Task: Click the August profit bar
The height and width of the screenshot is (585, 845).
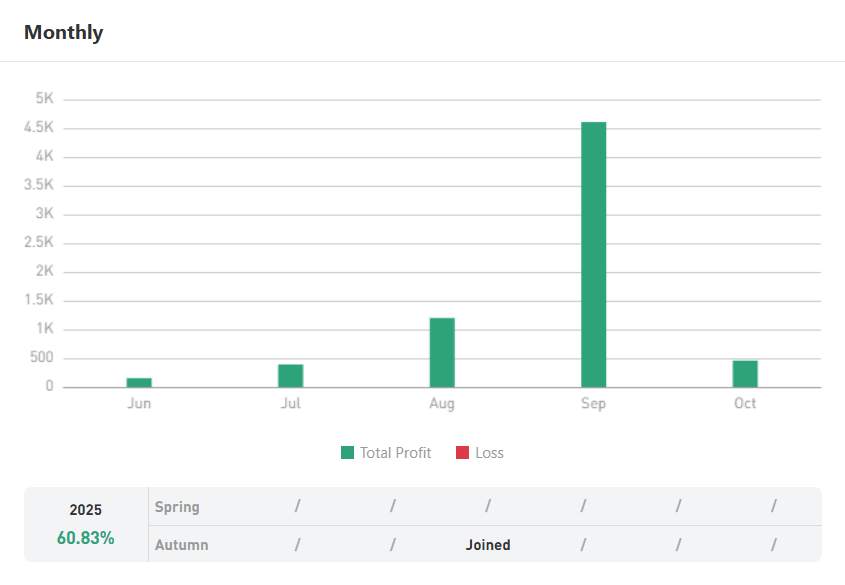Action: click(x=442, y=352)
